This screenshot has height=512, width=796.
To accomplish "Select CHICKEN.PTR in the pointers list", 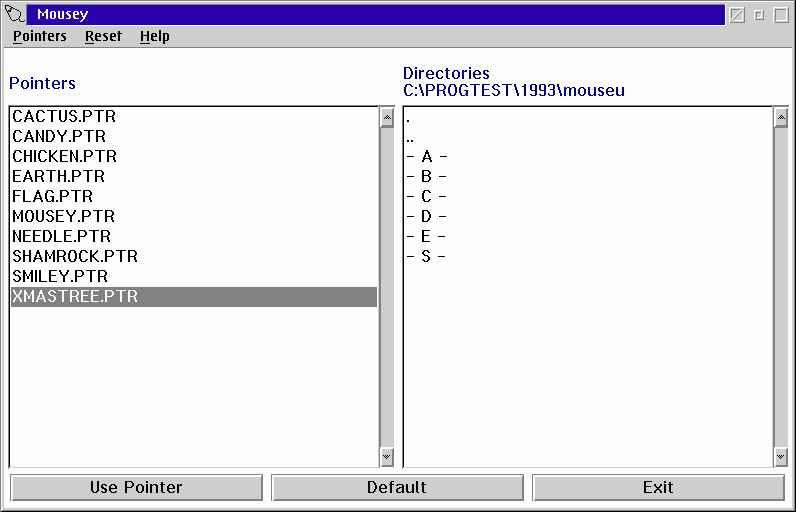I will (x=194, y=156).
